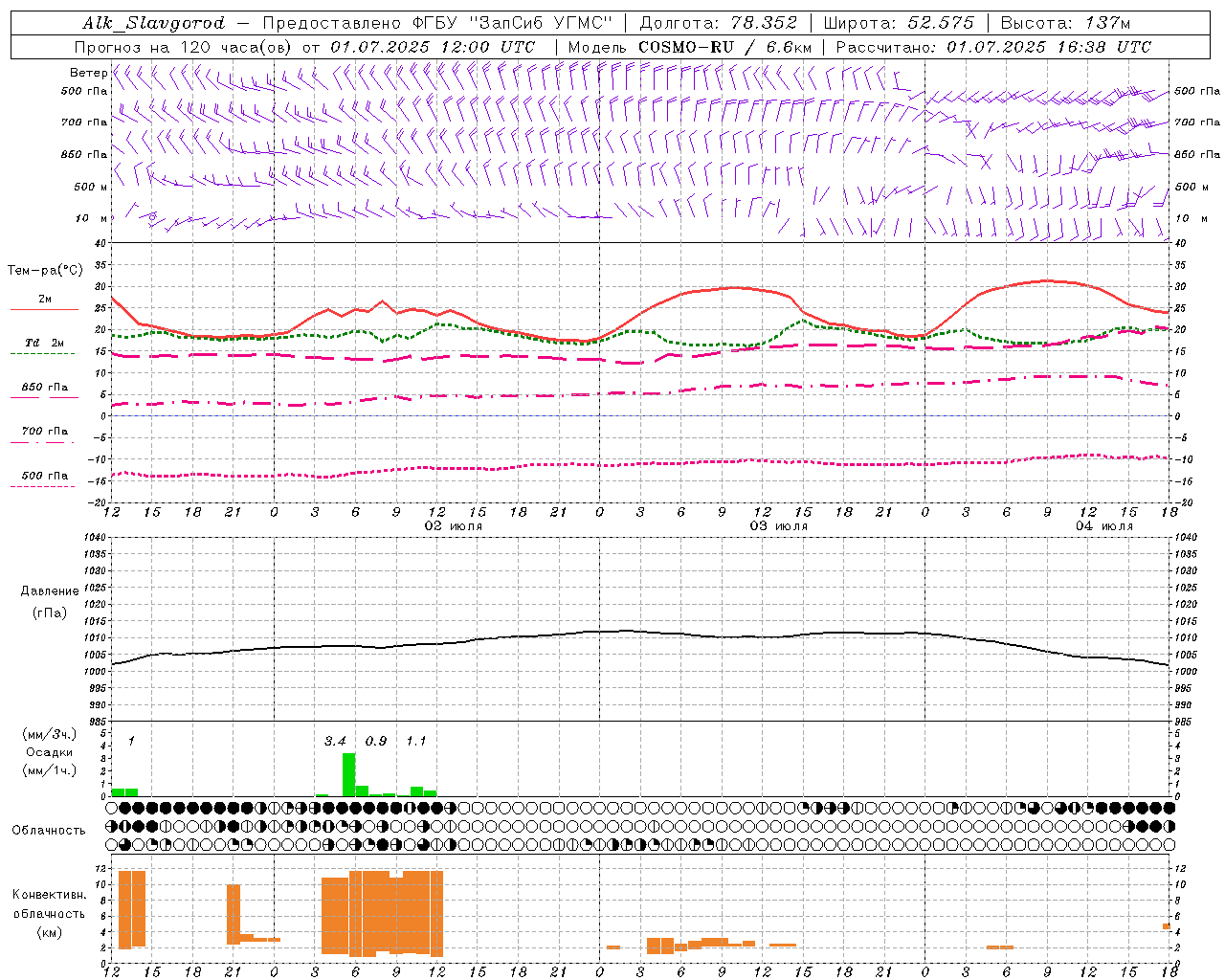Click the Осадки precipitation label

point(50,752)
